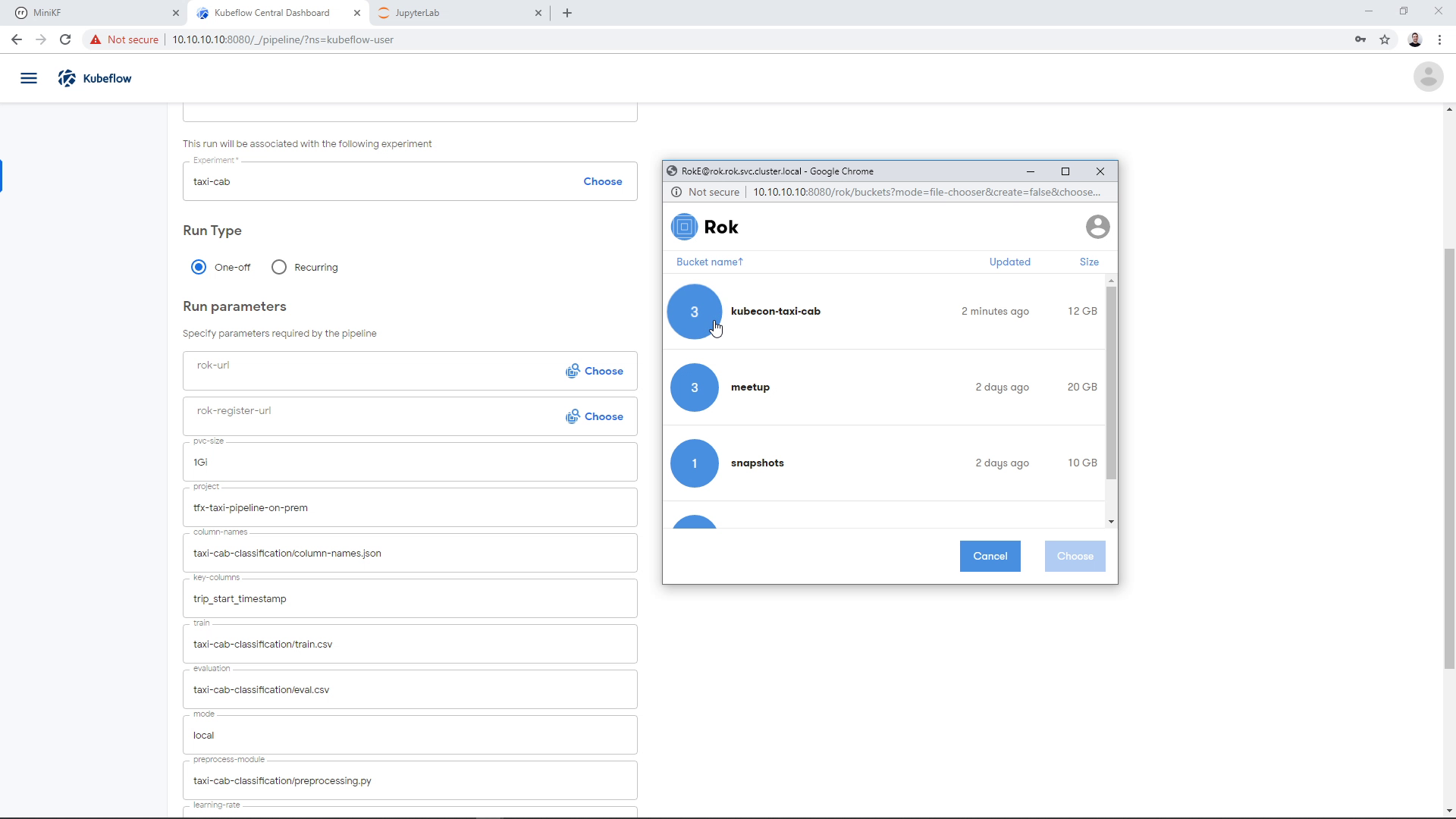Go back in the browser
This screenshot has height=819, width=1456.
tap(17, 39)
